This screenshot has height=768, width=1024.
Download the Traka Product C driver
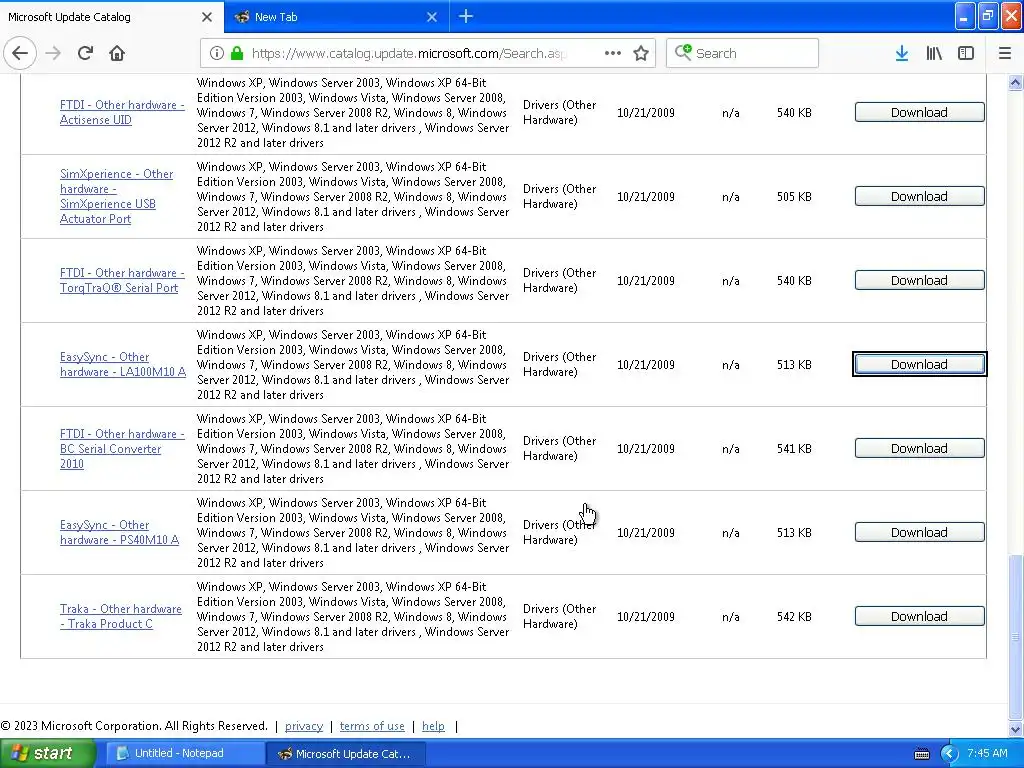(x=919, y=616)
